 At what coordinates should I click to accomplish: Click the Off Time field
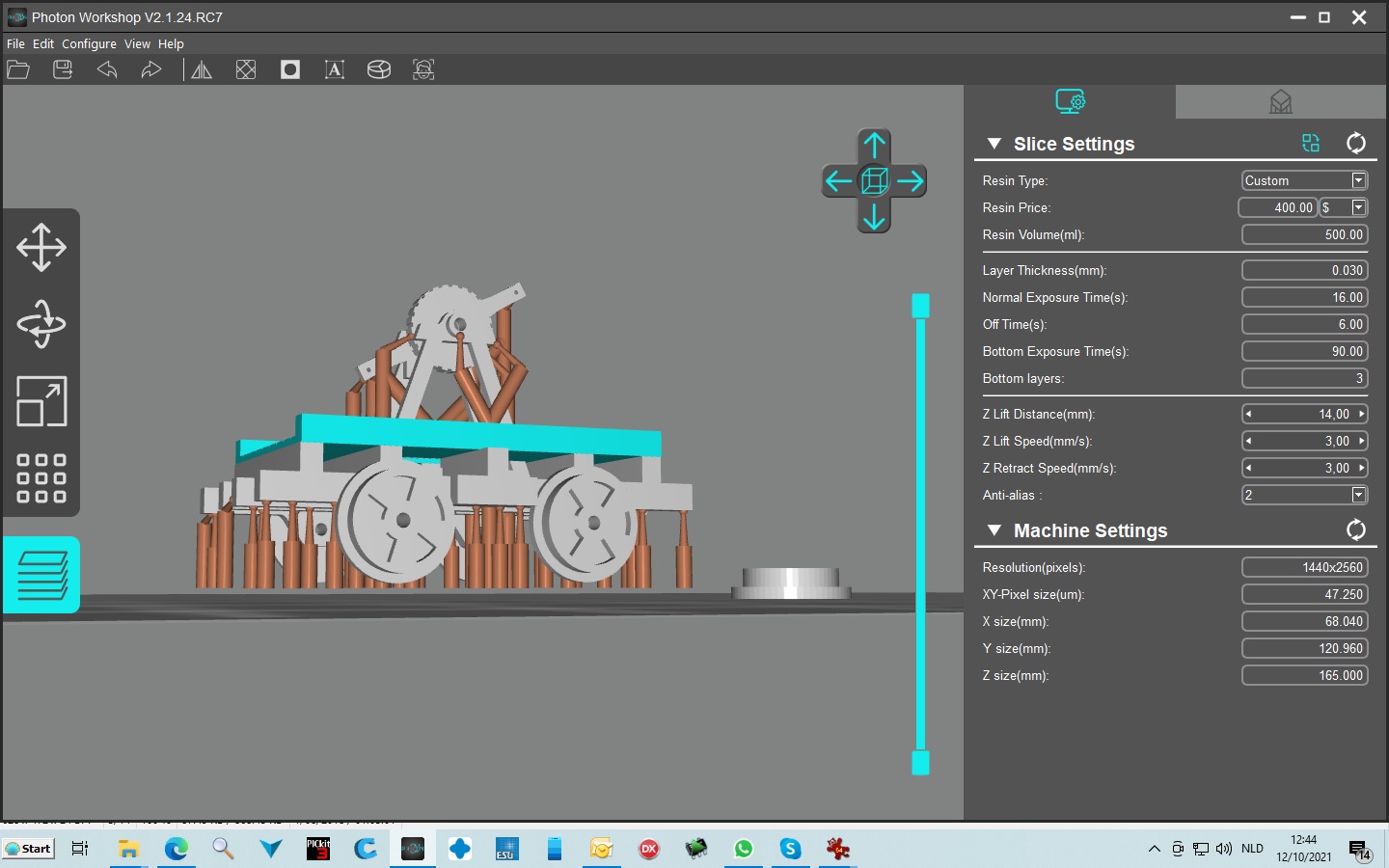(x=1304, y=324)
